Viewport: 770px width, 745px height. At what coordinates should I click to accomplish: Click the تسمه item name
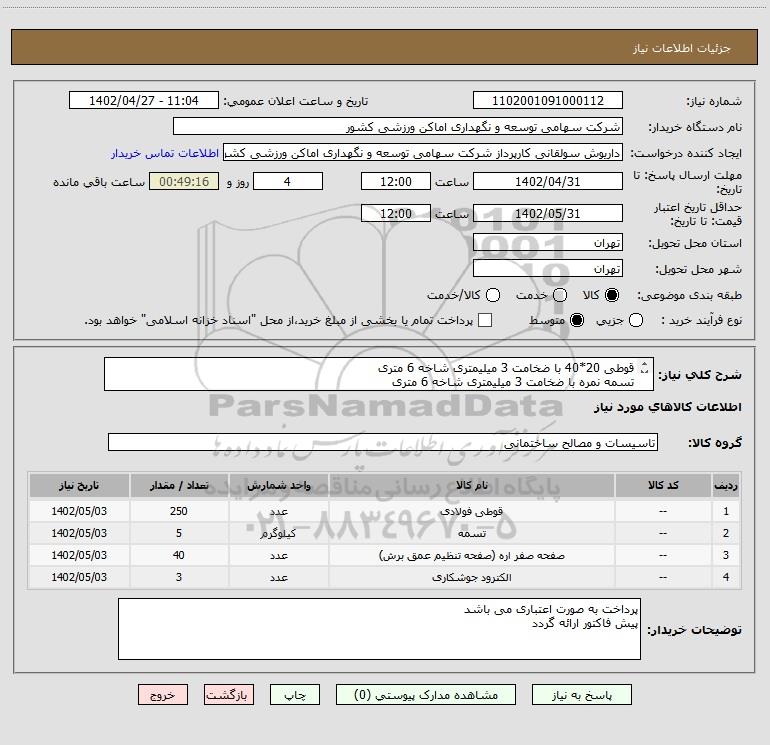coord(472,533)
